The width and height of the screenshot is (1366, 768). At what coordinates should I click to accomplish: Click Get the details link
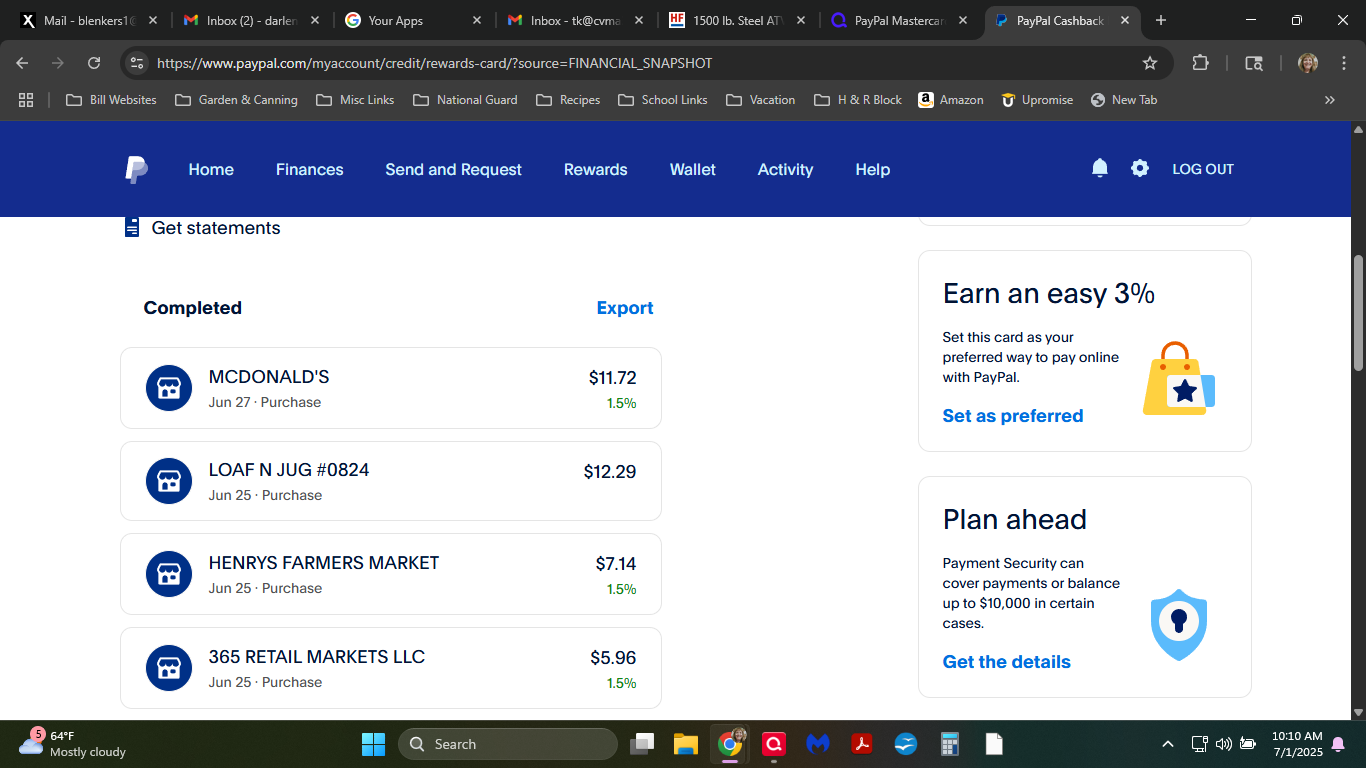pos(1007,662)
